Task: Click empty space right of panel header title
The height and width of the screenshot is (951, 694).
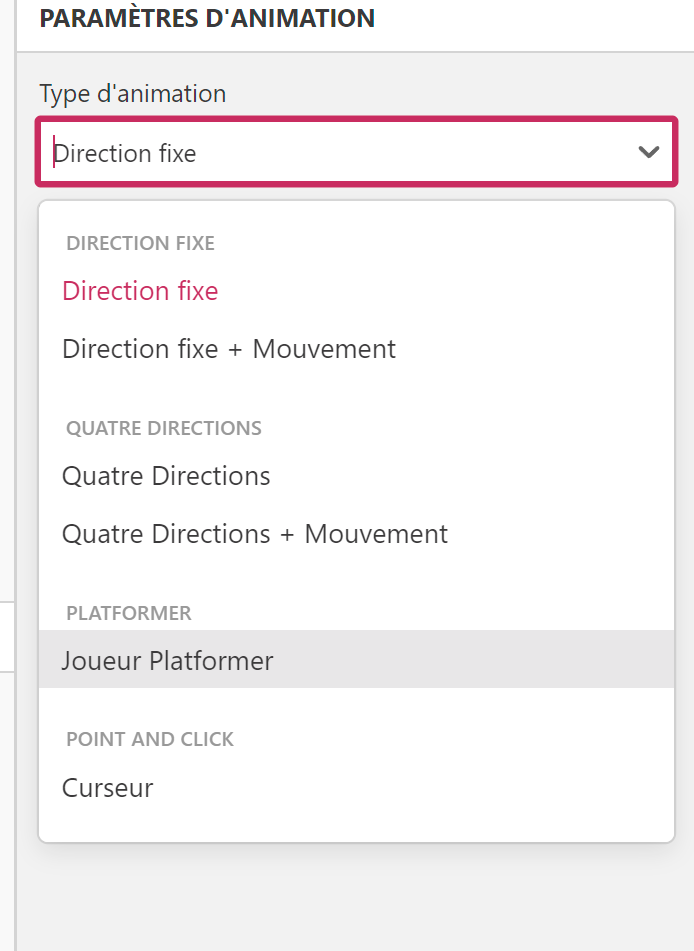Action: coord(530,18)
